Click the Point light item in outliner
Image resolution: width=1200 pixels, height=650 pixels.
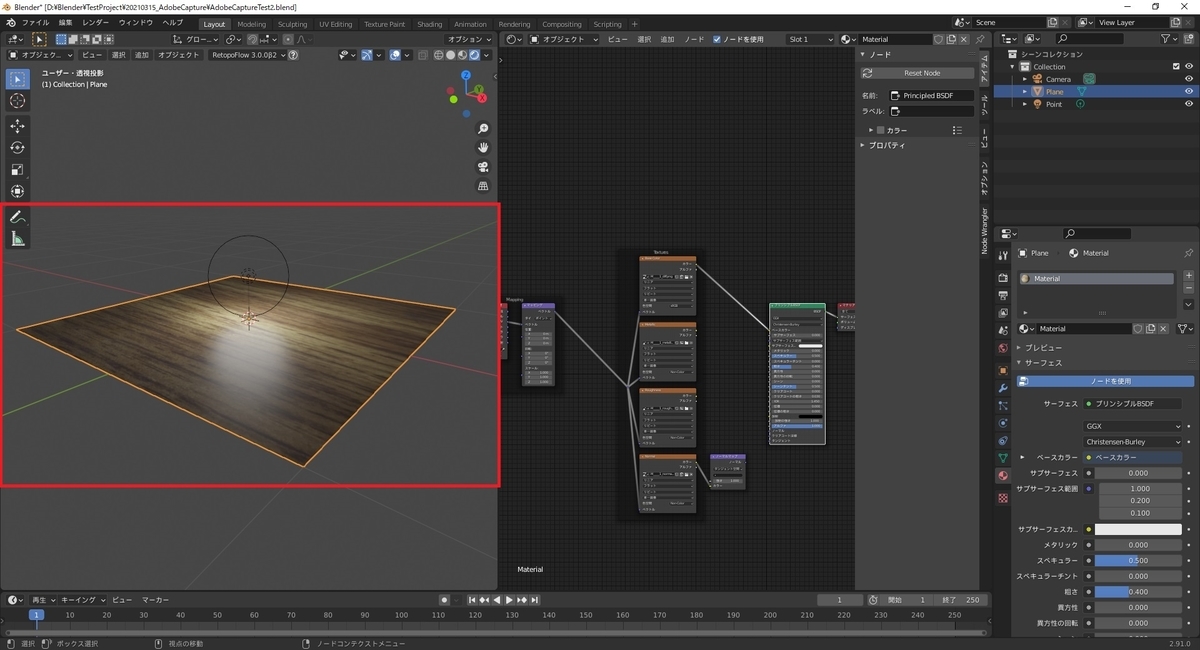[x=1054, y=104]
